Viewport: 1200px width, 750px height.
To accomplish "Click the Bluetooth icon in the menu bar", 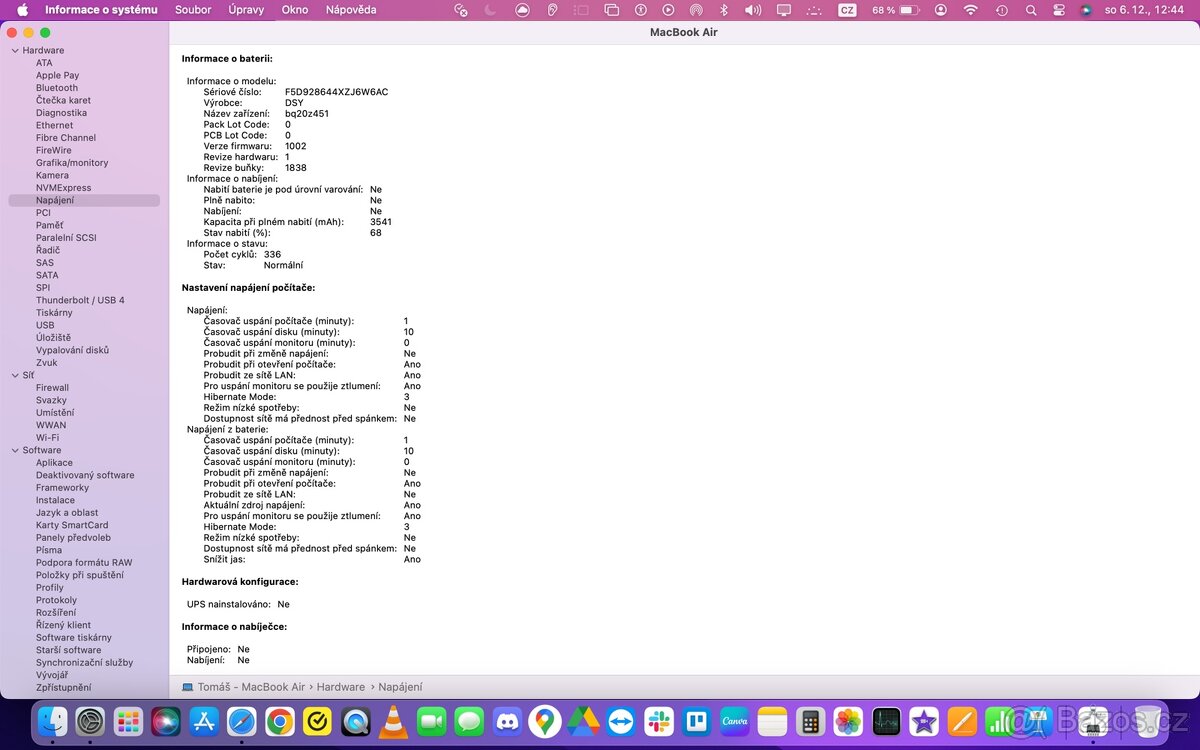I will click(723, 10).
